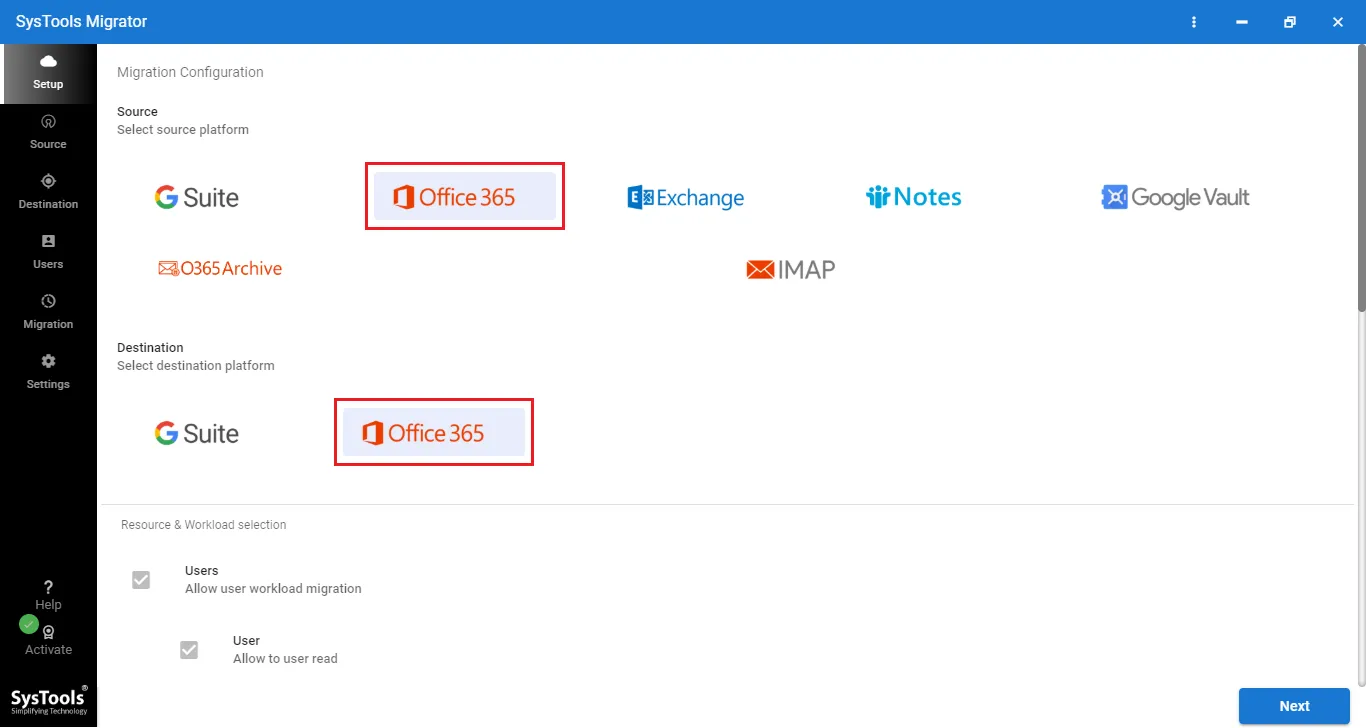Click 'Select destination platform' text
The image size is (1366, 728).
click(x=196, y=365)
